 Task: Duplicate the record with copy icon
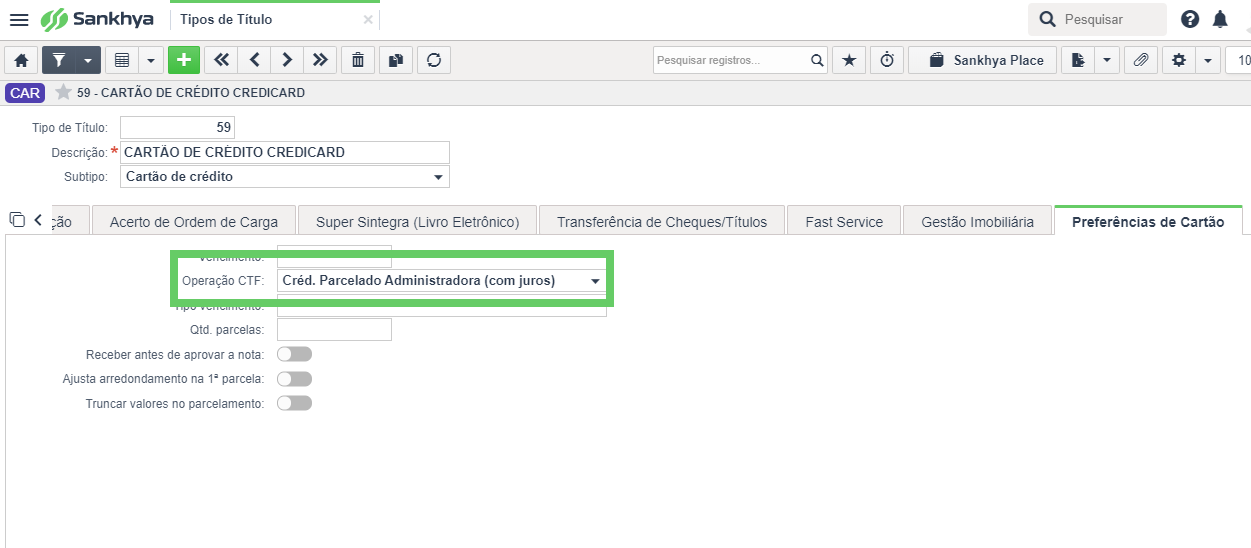[396, 60]
